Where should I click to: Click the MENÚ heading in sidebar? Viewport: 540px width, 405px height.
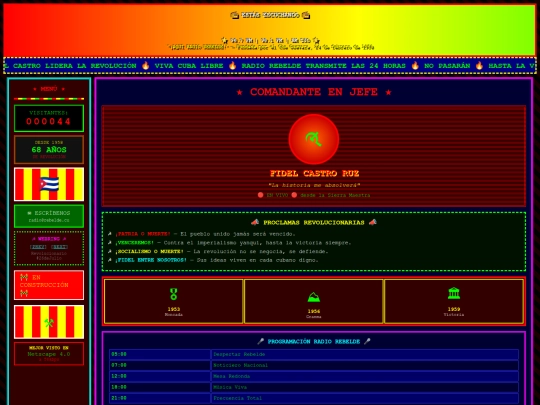click(x=49, y=89)
